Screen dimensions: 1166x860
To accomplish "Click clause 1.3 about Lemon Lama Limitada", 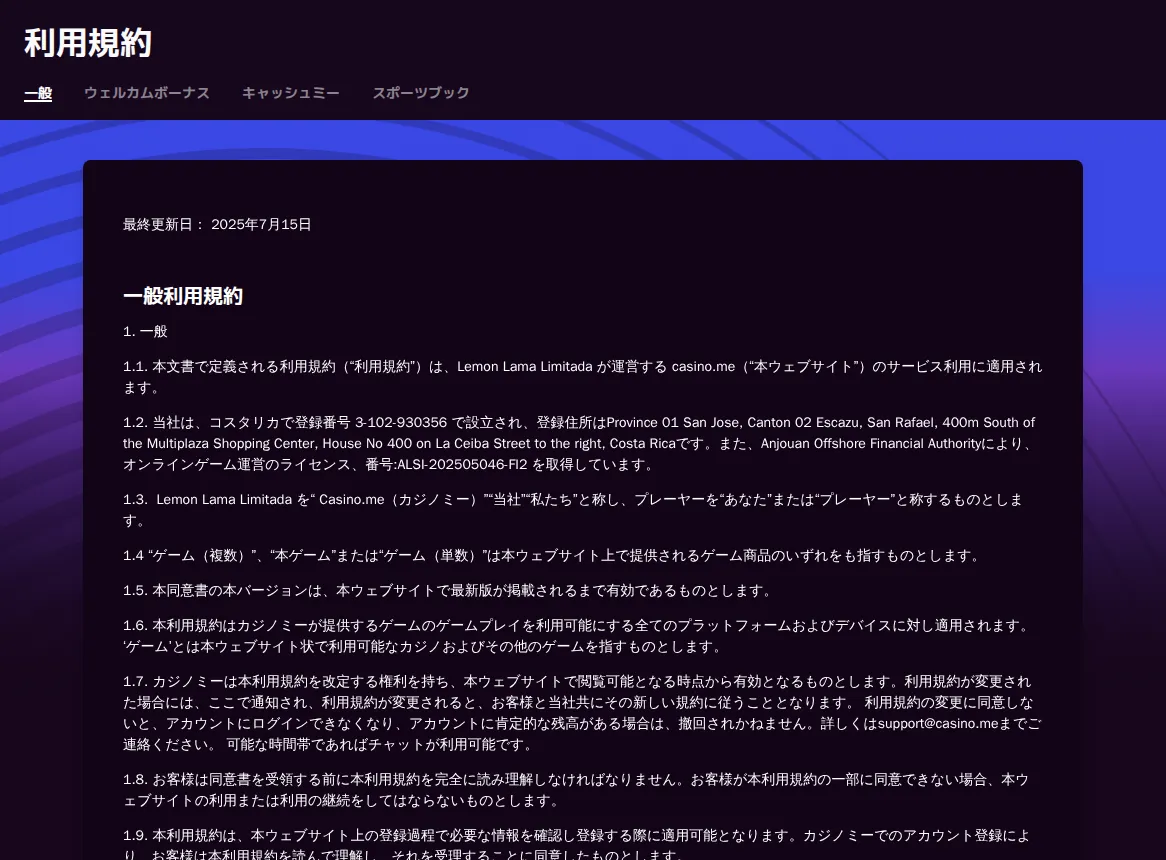I will click(x=573, y=510).
